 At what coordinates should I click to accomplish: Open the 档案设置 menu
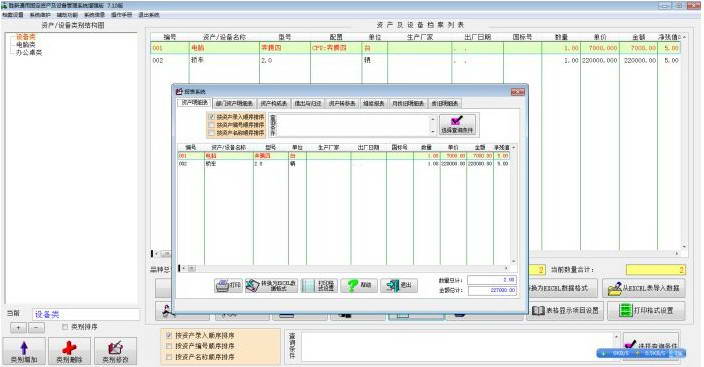[x=13, y=15]
